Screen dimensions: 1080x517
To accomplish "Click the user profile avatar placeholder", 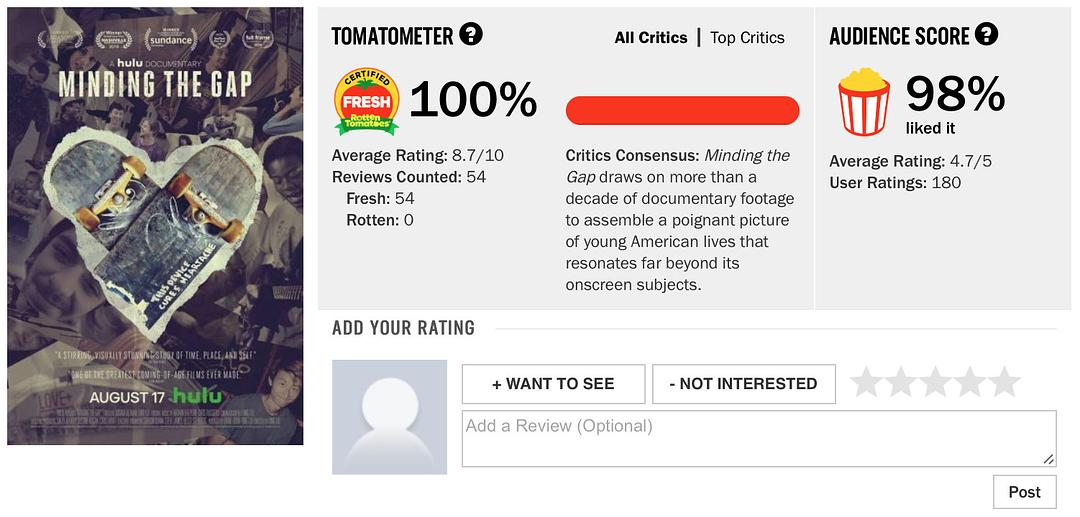I will point(389,417).
